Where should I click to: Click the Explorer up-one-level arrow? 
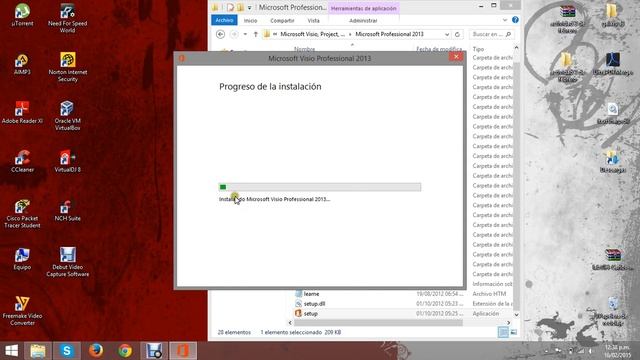point(256,34)
